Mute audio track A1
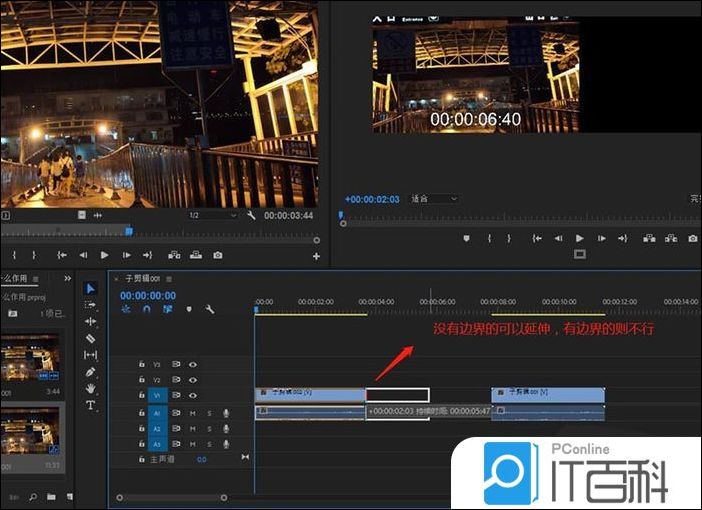 tap(192, 413)
